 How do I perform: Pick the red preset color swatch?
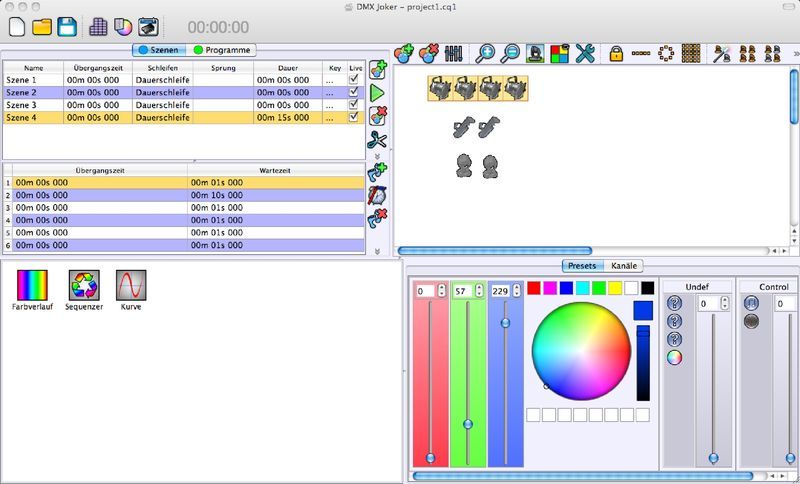tap(534, 288)
